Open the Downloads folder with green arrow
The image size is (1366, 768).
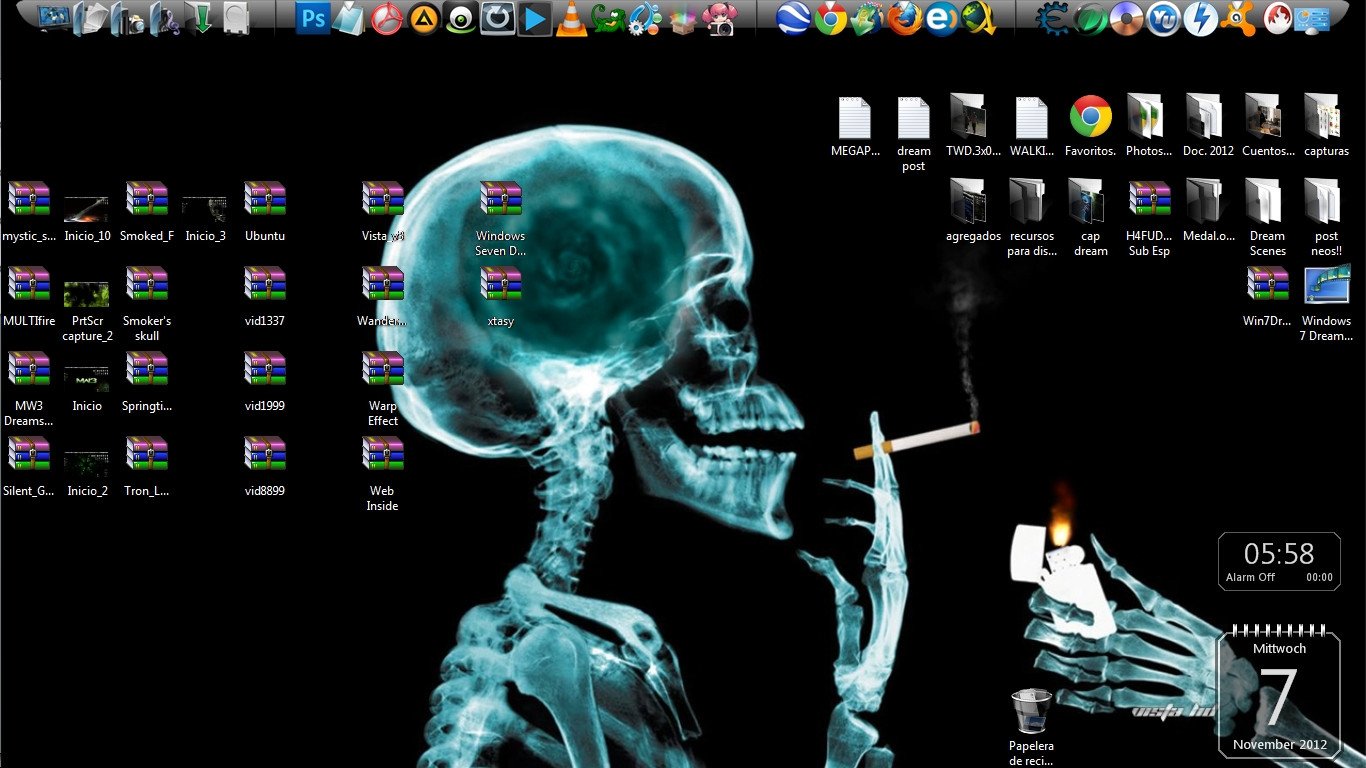click(201, 17)
